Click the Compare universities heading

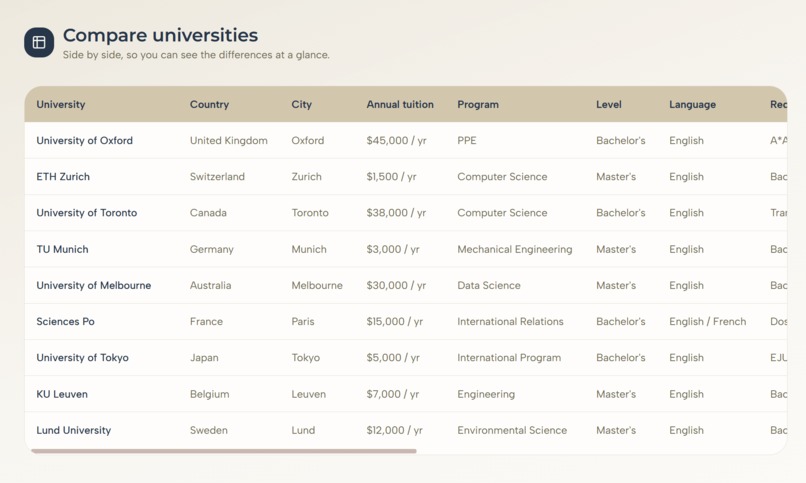[160, 35]
